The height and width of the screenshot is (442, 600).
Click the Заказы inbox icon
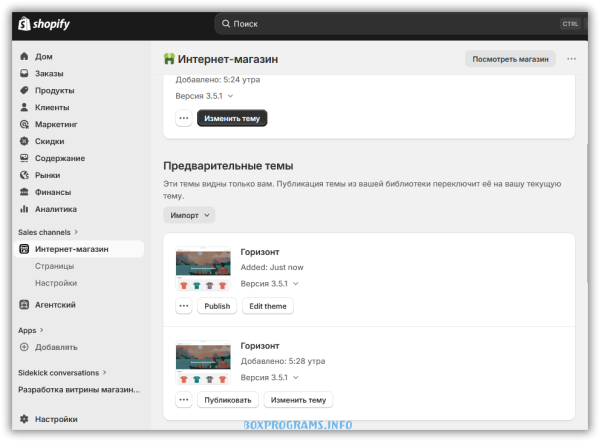pos(24,73)
